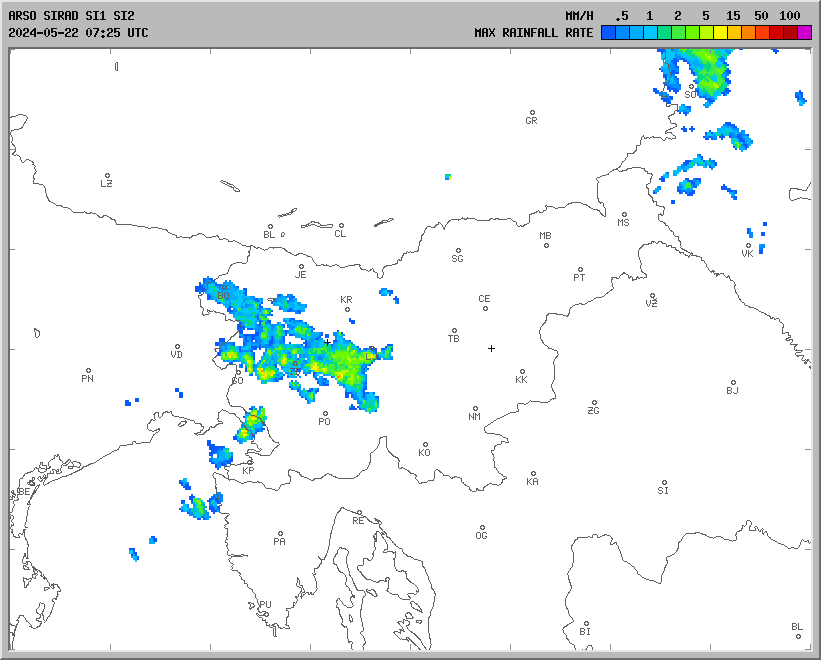Click the ZG city marker
Image resolution: width=821 pixels, height=660 pixels.
pos(594,403)
